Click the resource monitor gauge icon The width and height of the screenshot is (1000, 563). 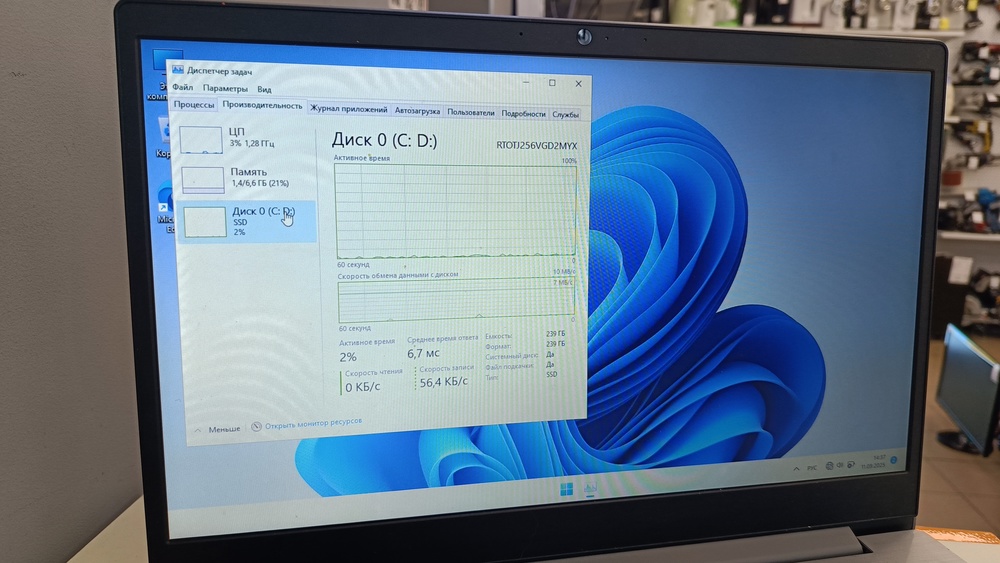click(256, 427)
